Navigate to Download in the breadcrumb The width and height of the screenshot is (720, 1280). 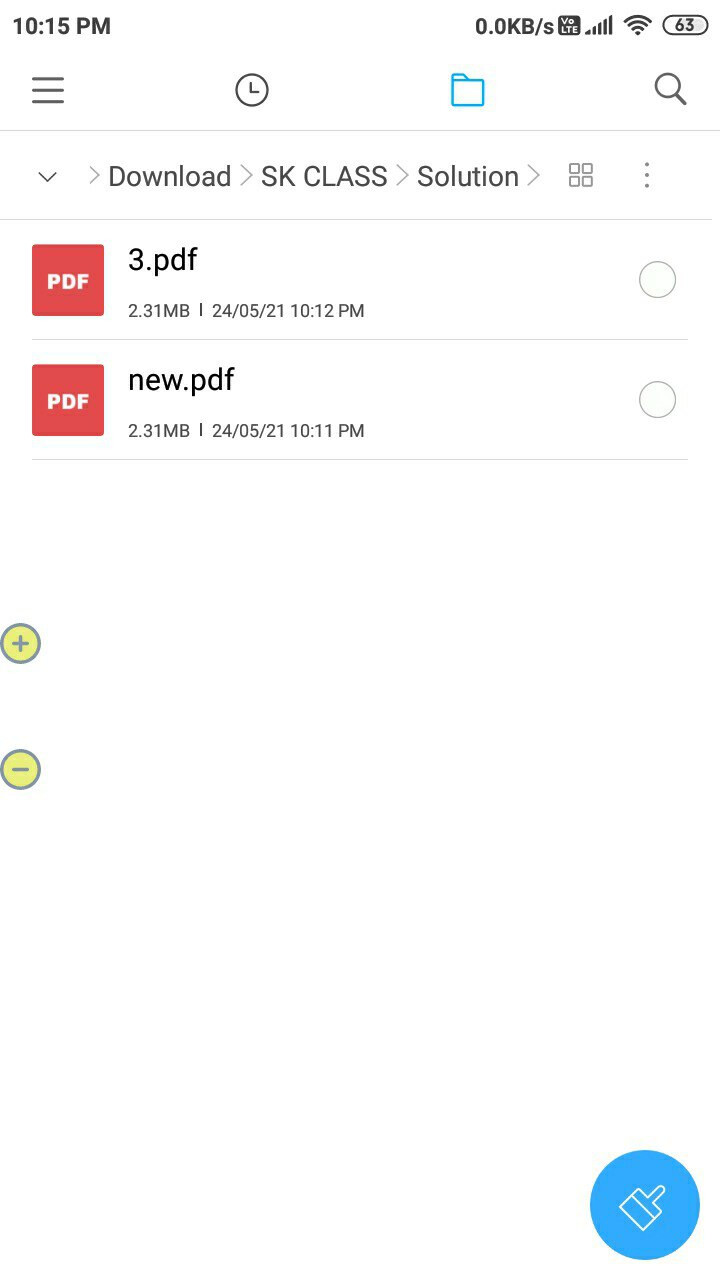(x=169, y=176)
